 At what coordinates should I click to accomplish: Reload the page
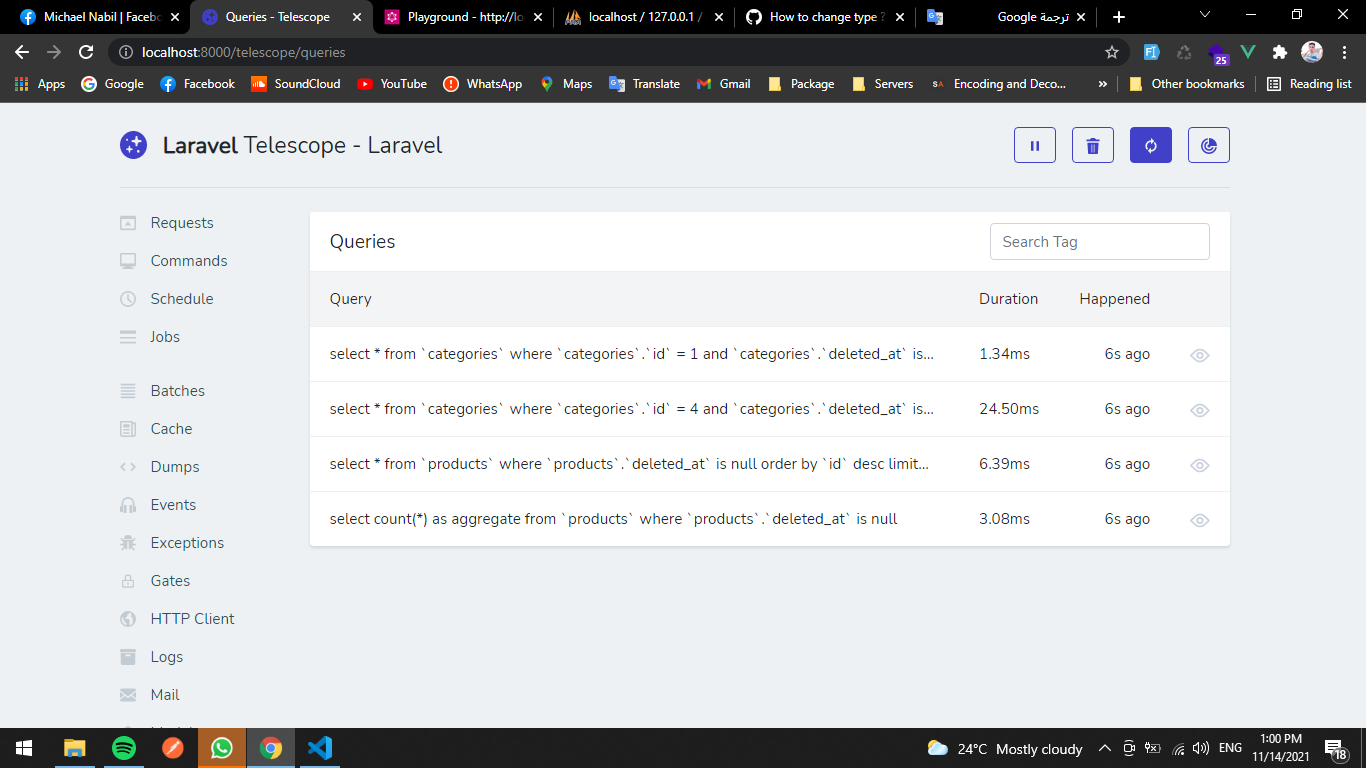[86, 52]
